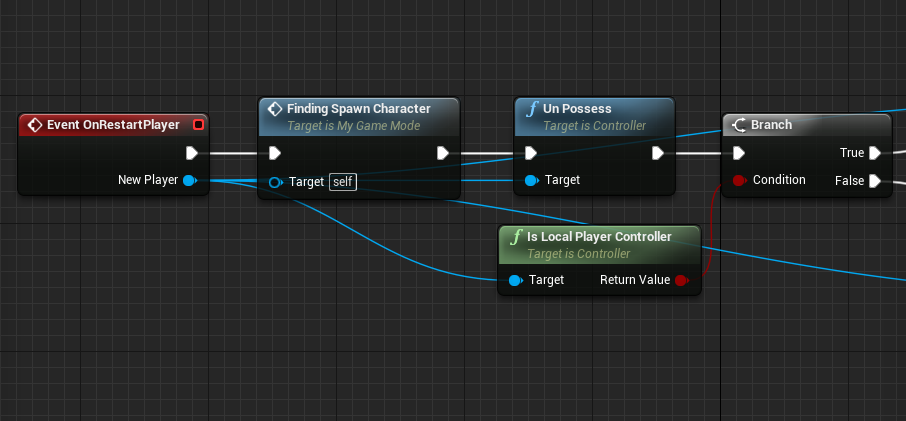Click the Branch node input exec pin
Image resolution: width=906 pixels, height=421 pixels.
(738, 153)
